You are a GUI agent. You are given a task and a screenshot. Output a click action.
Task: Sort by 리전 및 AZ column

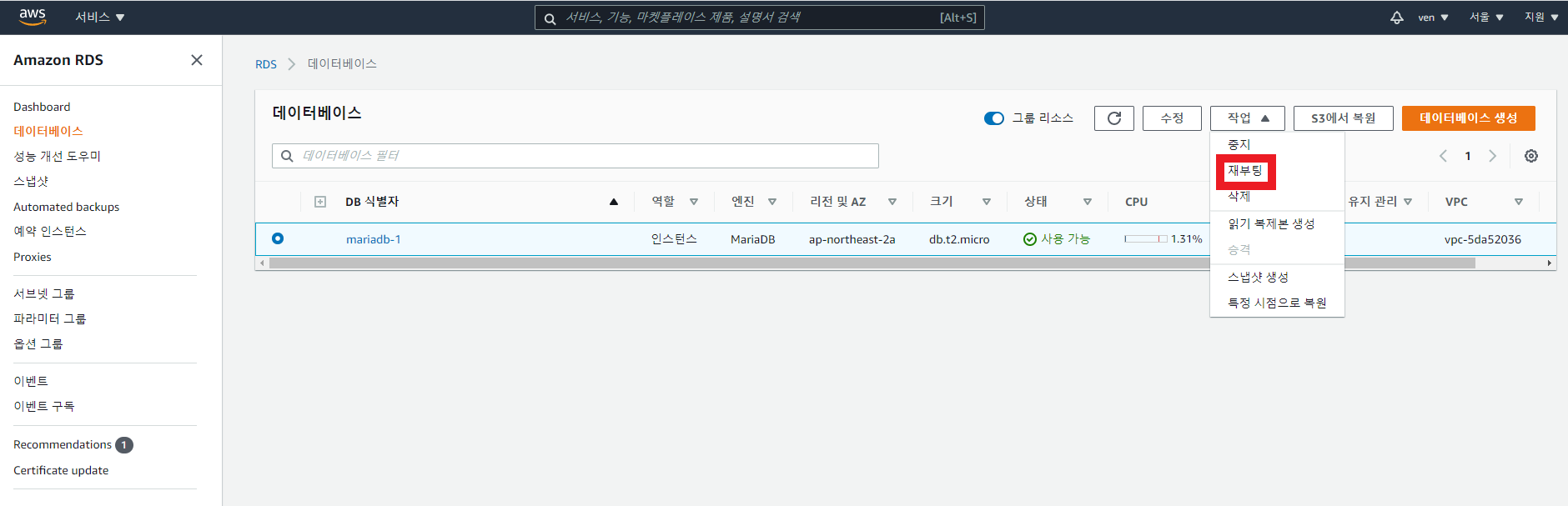coord(892,202)
